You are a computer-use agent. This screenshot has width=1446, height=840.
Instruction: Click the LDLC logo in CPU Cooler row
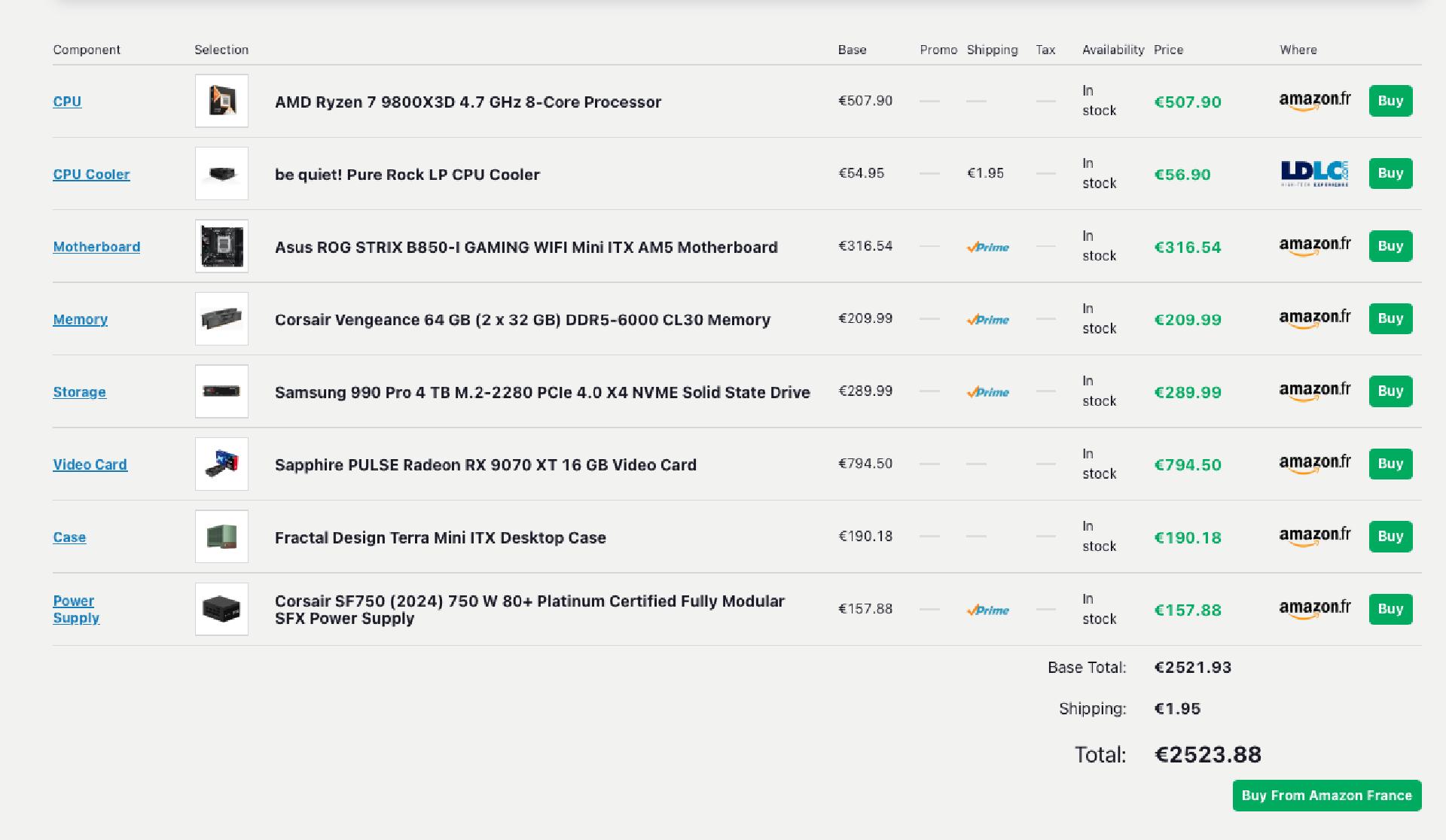1315,174
